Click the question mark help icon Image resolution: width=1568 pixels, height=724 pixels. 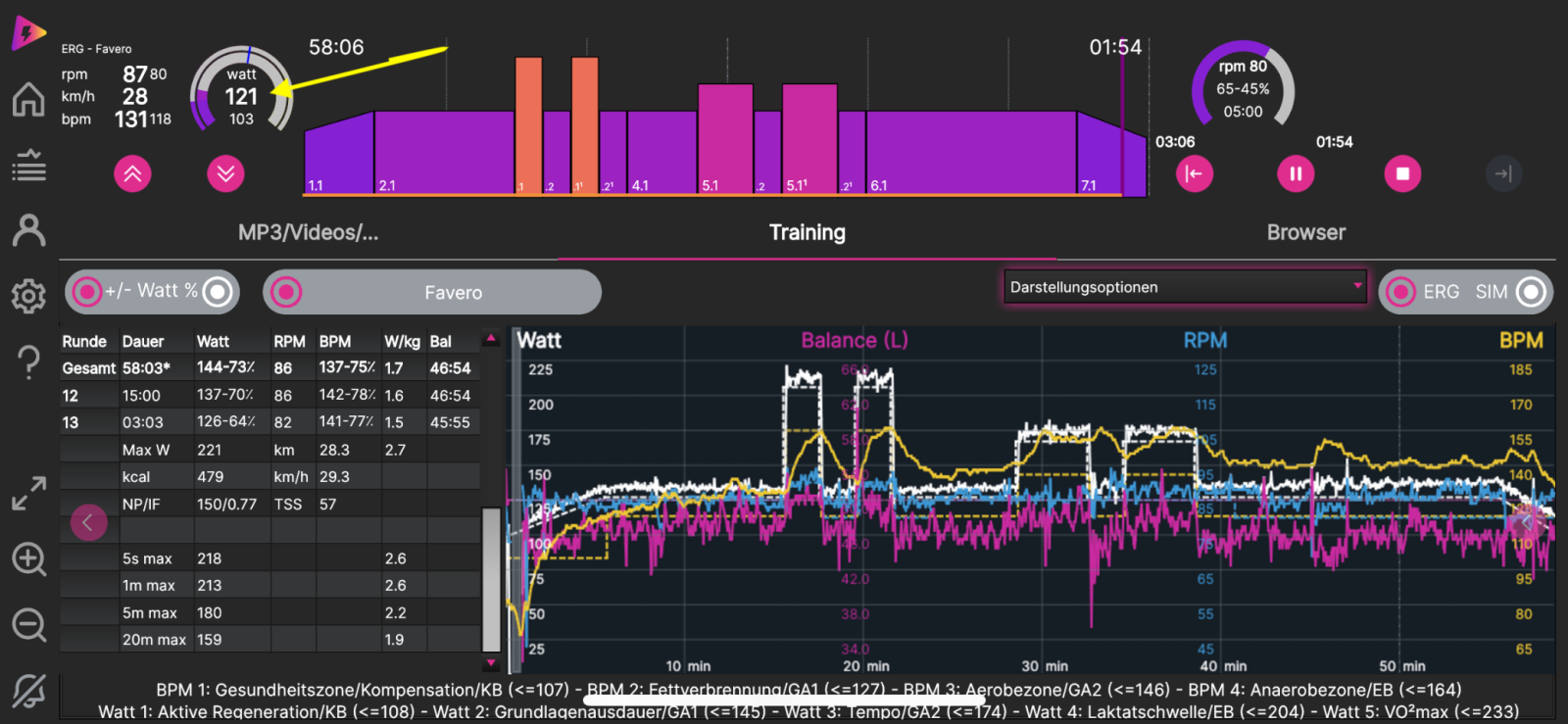click(28, 362)
